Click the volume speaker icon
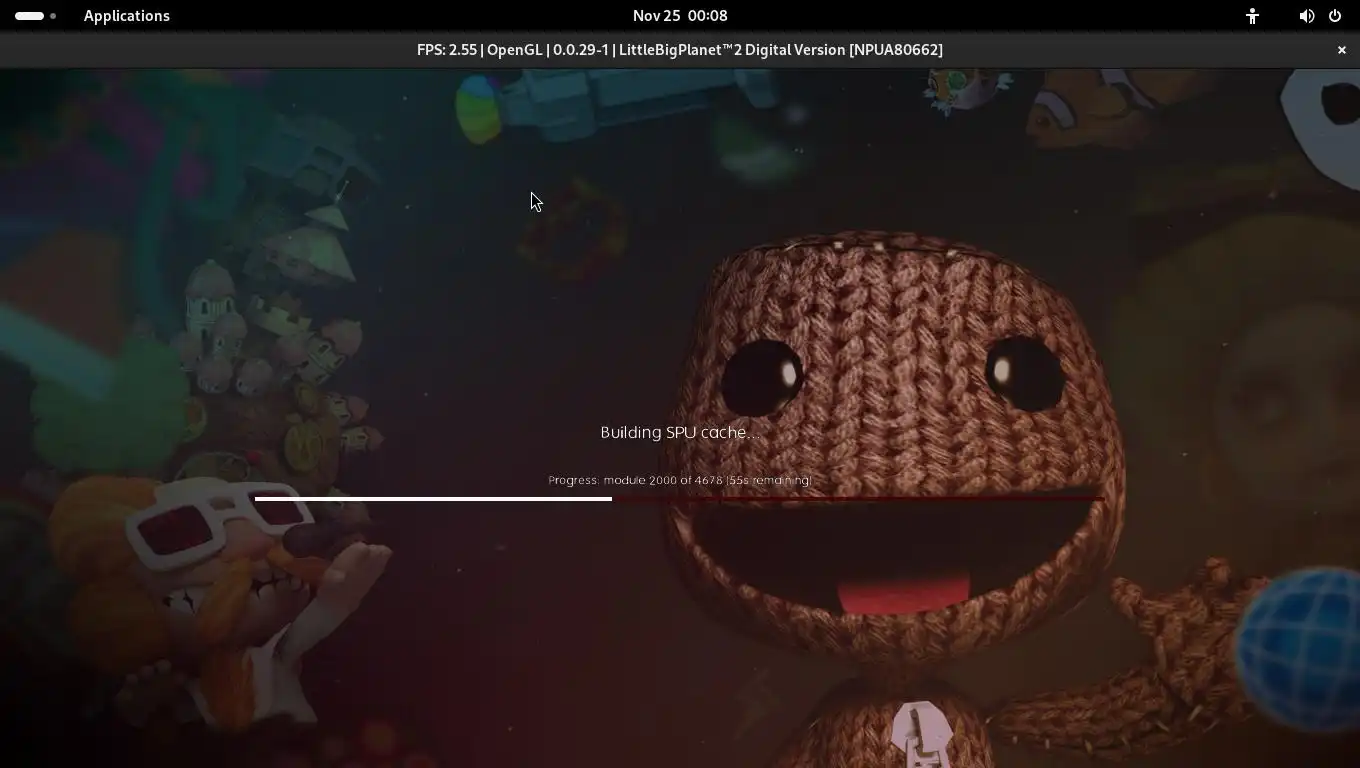The width and height of the screenshot is (1360, 768). 1307,16
